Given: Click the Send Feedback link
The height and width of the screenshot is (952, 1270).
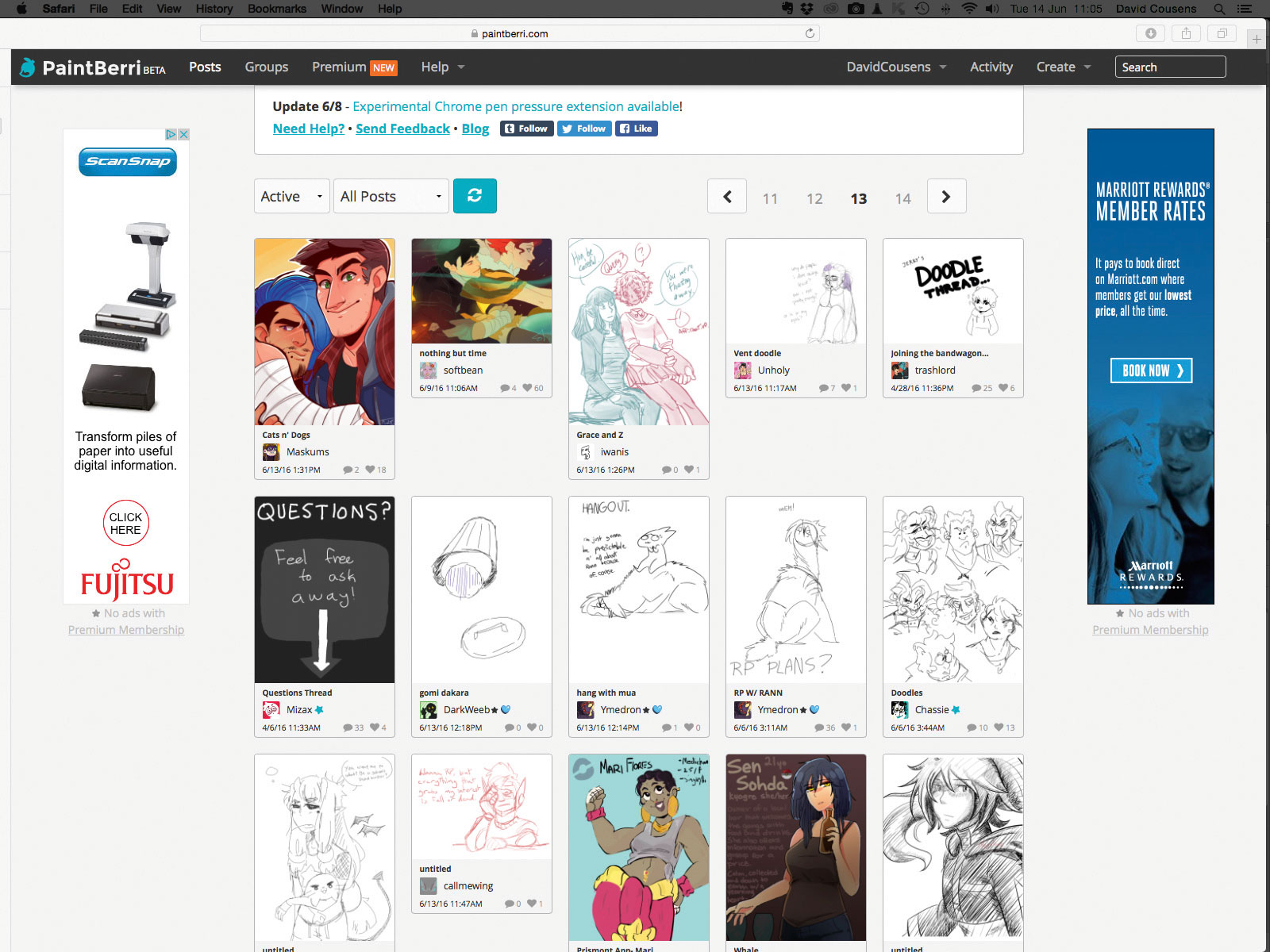Looking at the screenshot, I should (x=402, y=129).
